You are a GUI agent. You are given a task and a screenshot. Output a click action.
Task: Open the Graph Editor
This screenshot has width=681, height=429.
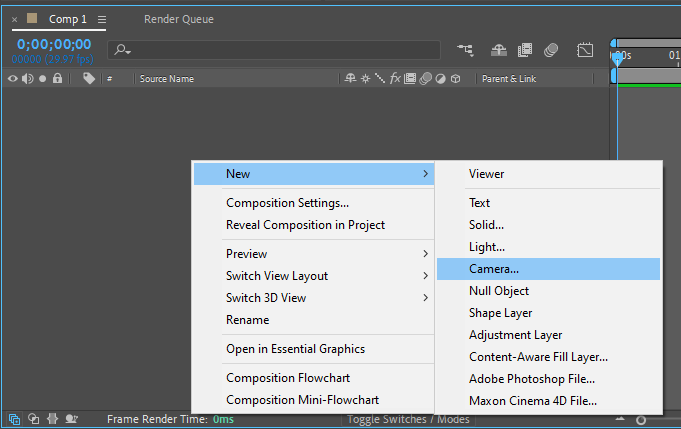(585, 49)
